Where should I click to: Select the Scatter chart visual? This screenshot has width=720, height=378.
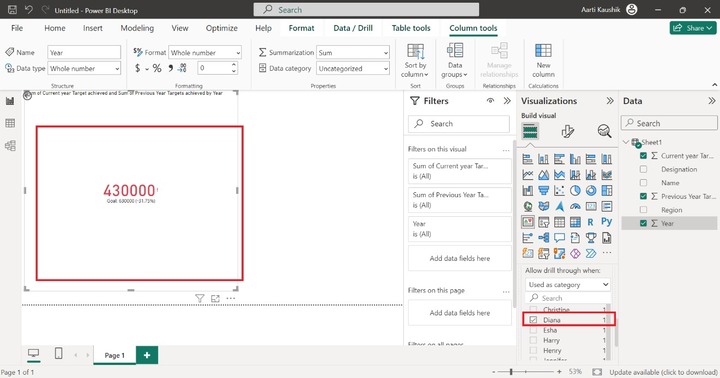(x=559, y=190)
